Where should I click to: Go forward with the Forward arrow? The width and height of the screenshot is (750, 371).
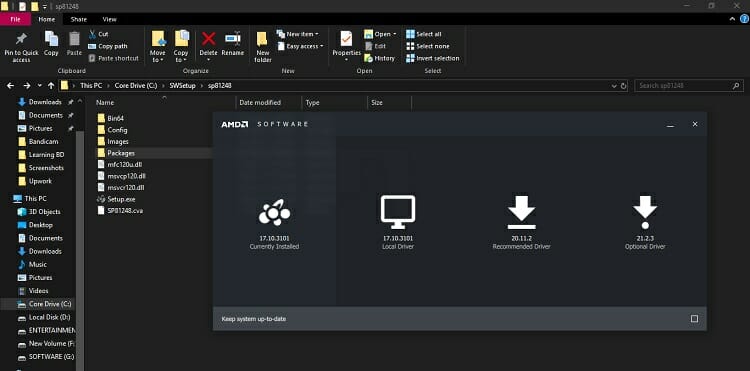tap(27, 86)
